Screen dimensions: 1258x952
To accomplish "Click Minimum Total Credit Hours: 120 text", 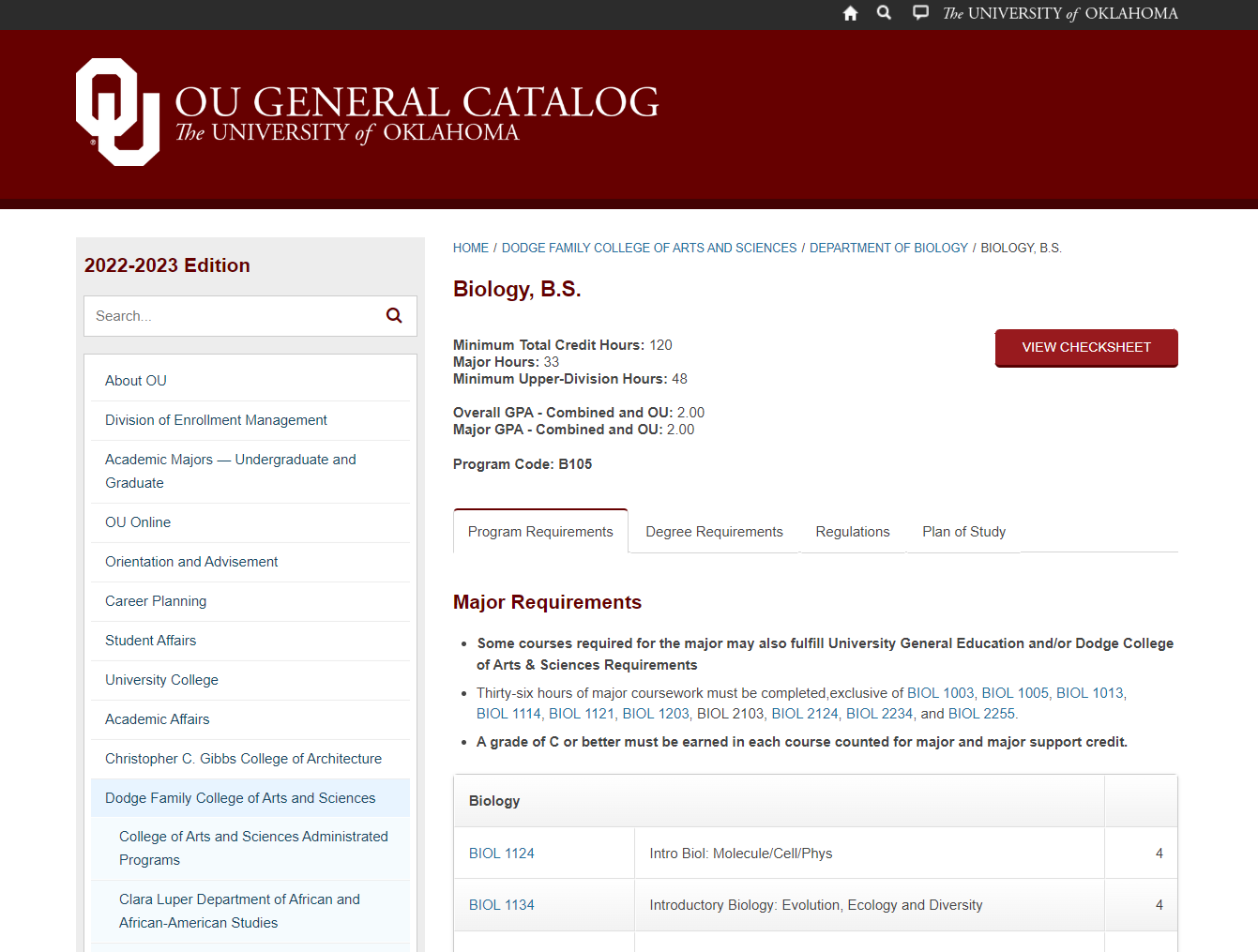I will pyautogui.click(x=563, y=345).
